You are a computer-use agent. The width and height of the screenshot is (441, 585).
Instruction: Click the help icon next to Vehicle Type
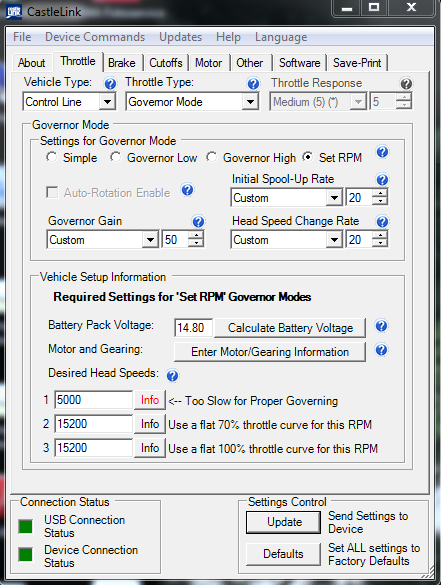(x=110, y=84)
